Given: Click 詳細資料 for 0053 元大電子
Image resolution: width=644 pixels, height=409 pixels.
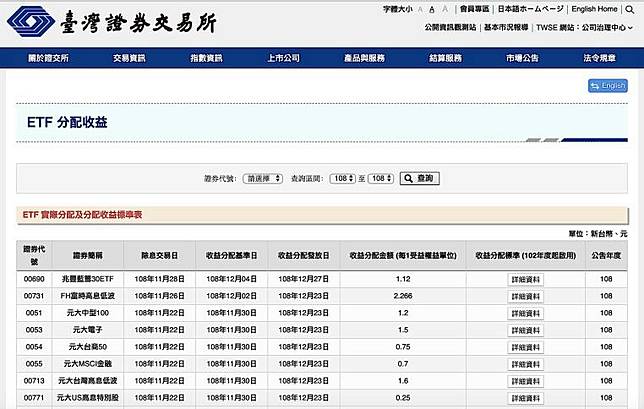Looking at the screenshot, I should tap(526, 331).
